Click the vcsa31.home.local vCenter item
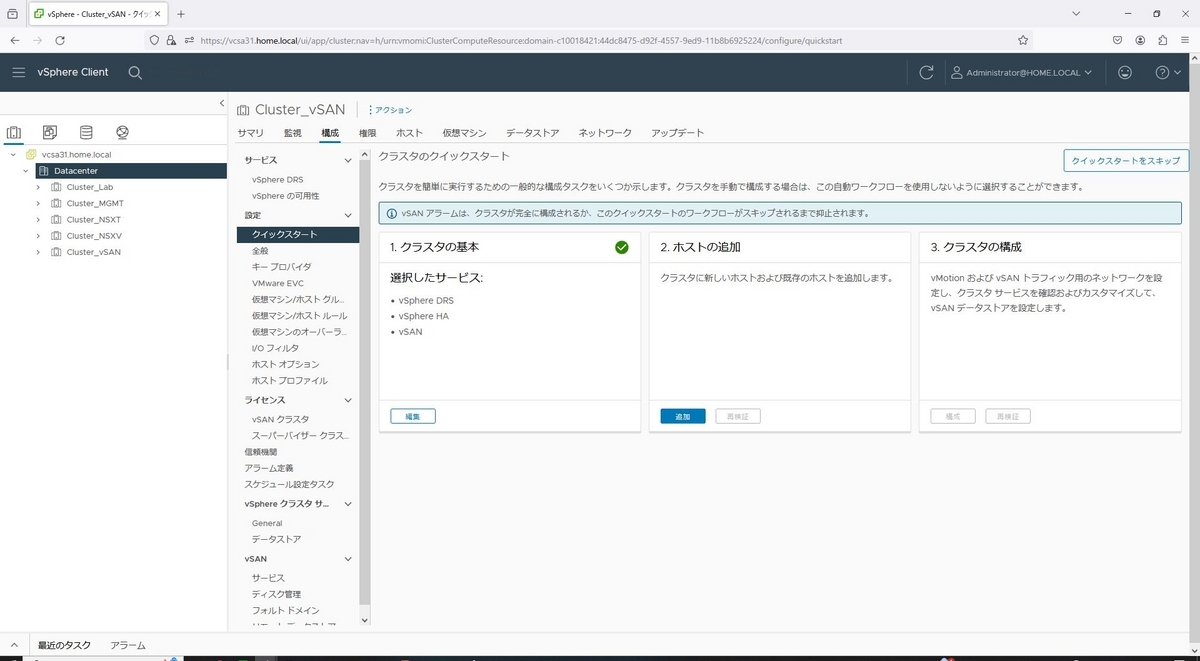This screenshot has height=661, width=1200. (x=76, y=155)
